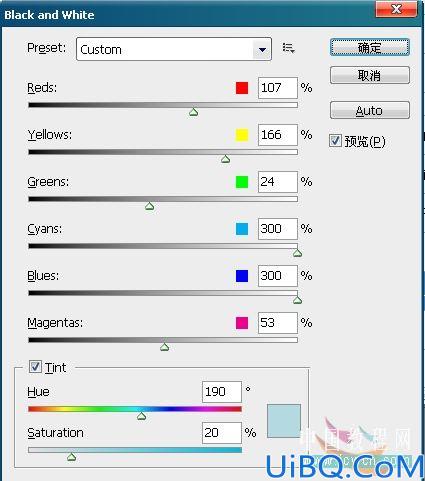
Task: Select the Hue value field
Action: (x=222, y=392)
